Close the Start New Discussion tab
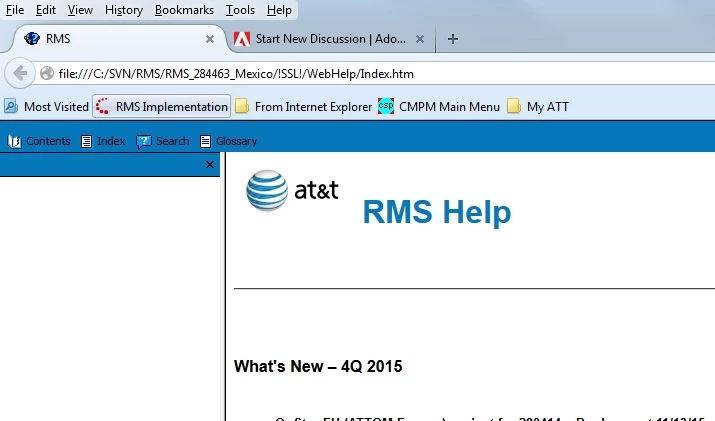This screenshot has width=715, height=421. click(x=420, y=39)
